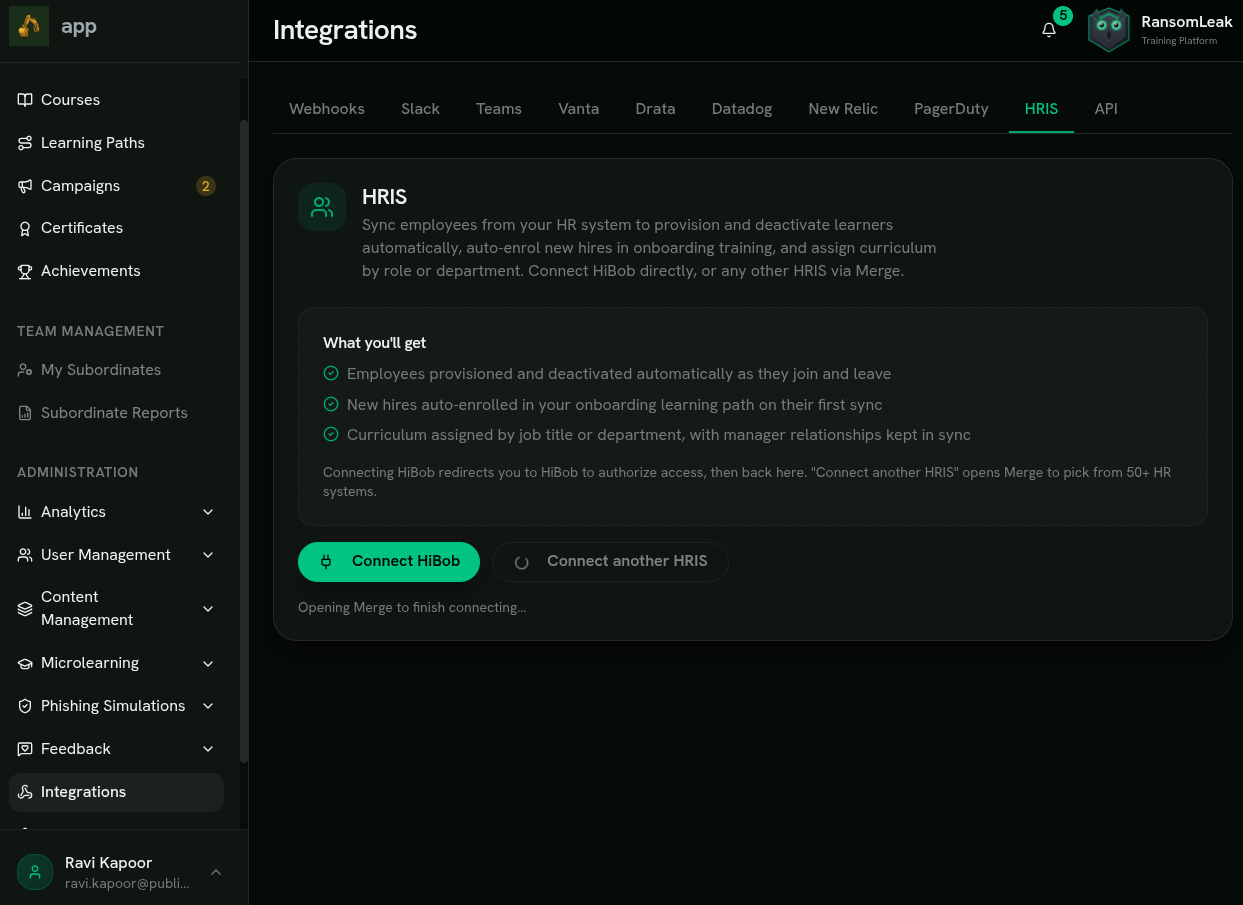1243x905 pixels.
Task: Click the Connect HiBob button
Action: (389, 562)
